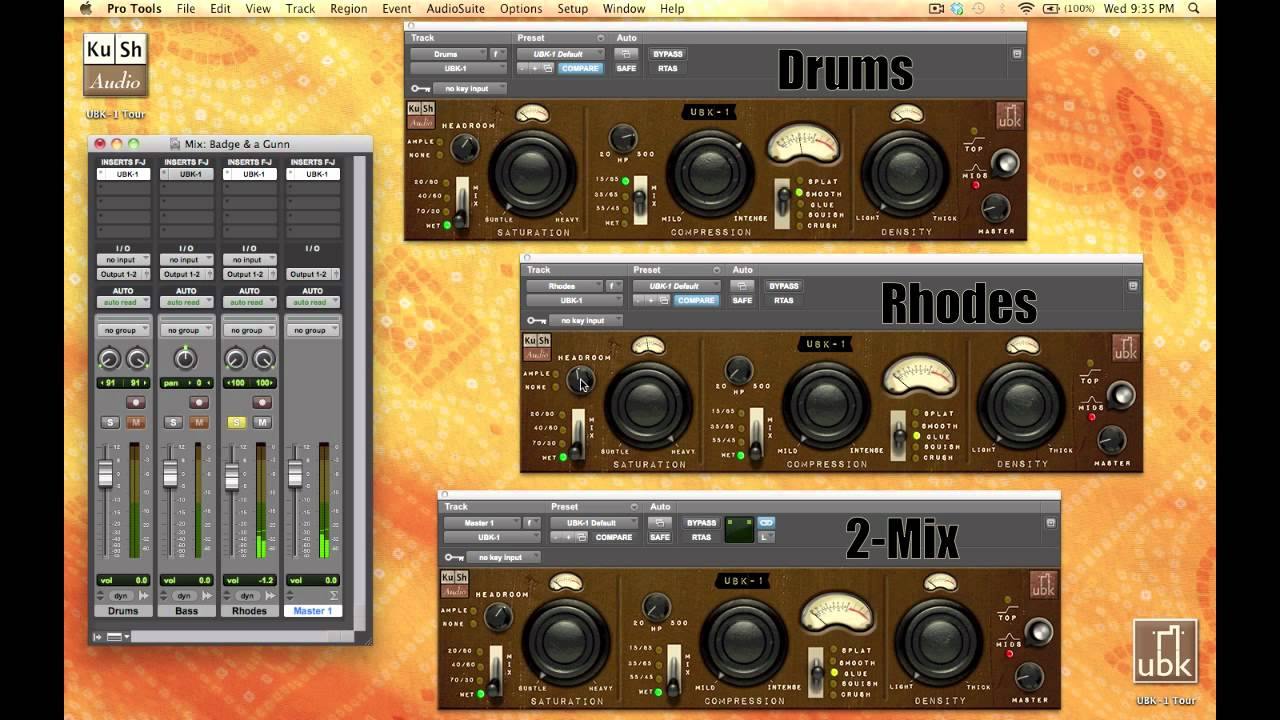The width and height of the screenshot is (1280, 720).
Task: Toggle COMPARE in 2-Mix plugin
Action: (614, 537)
